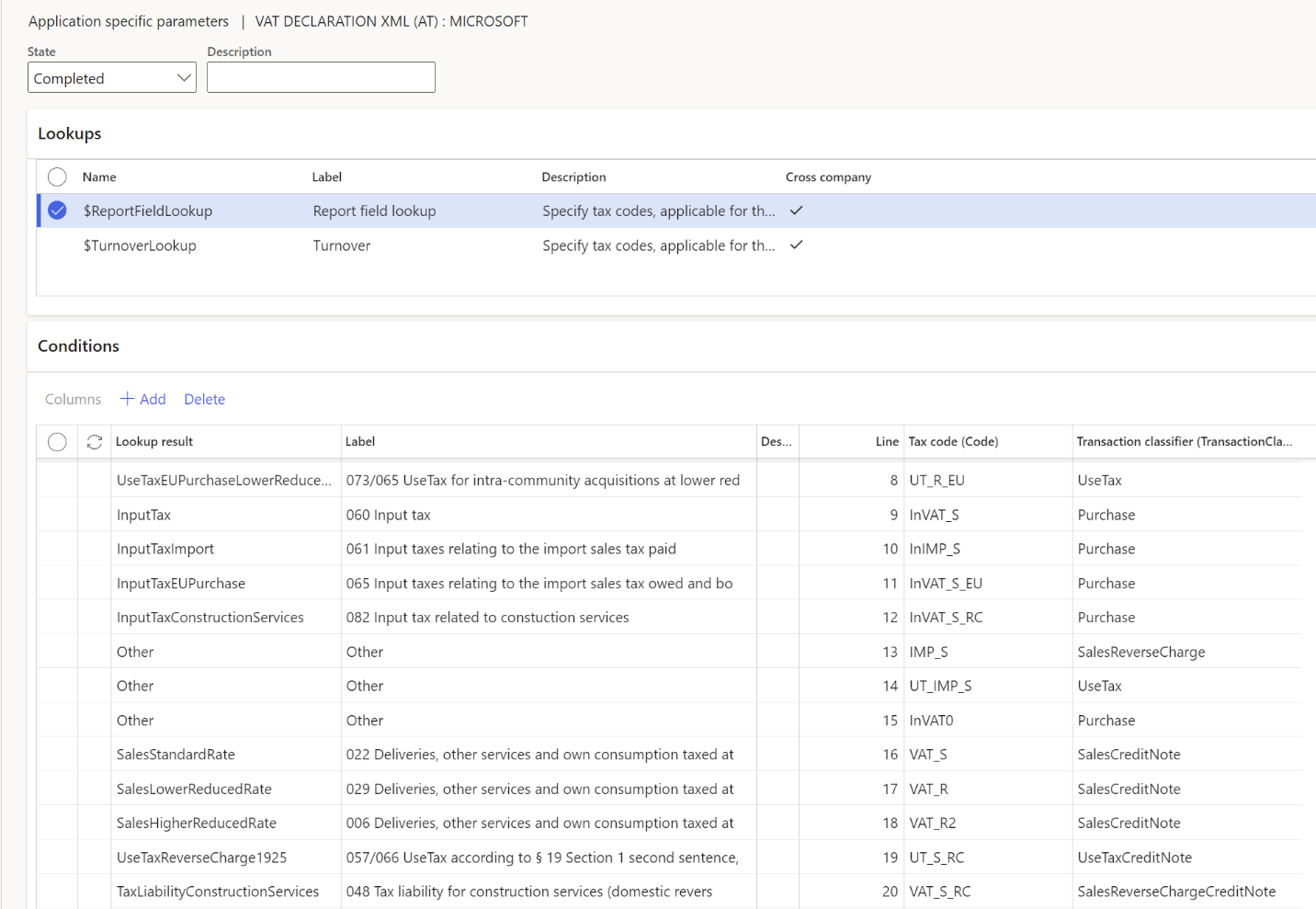1316x909 pixels.
Task: Open the Columns option in Conditions toolbar
Action: [x=73, y=399]
